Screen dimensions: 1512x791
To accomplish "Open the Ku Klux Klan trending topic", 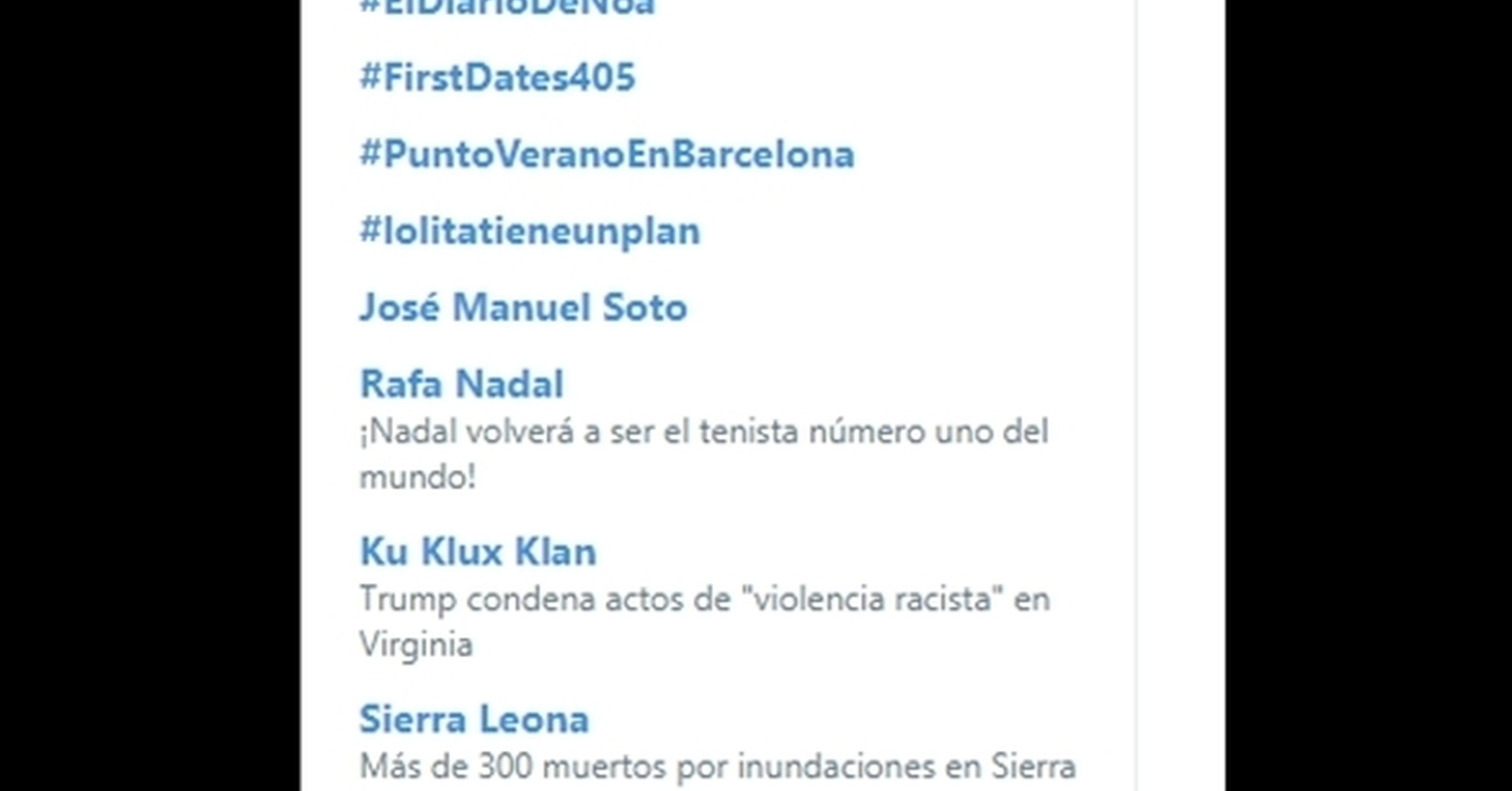I will pyautogui.click(x=478, y=551).
